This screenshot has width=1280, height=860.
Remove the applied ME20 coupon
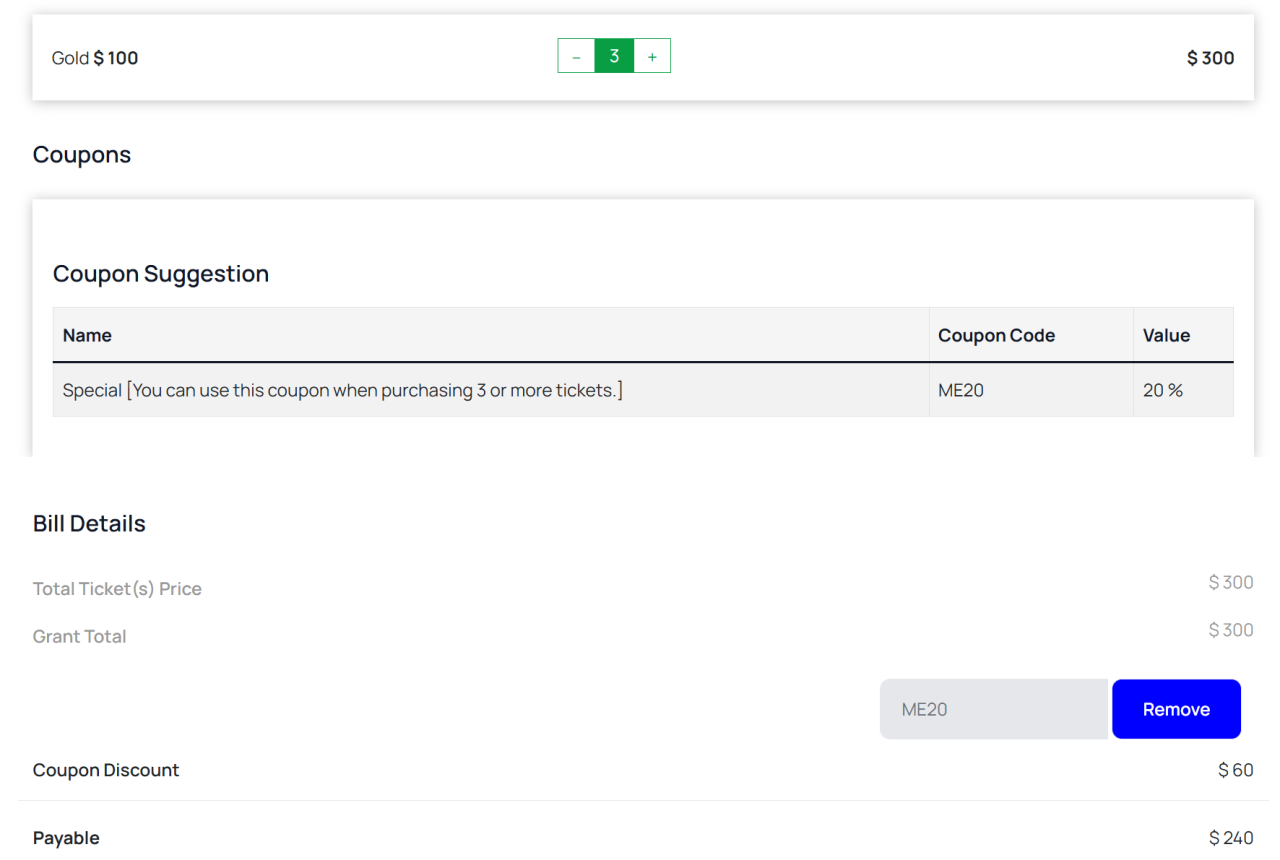(1176, 709)
